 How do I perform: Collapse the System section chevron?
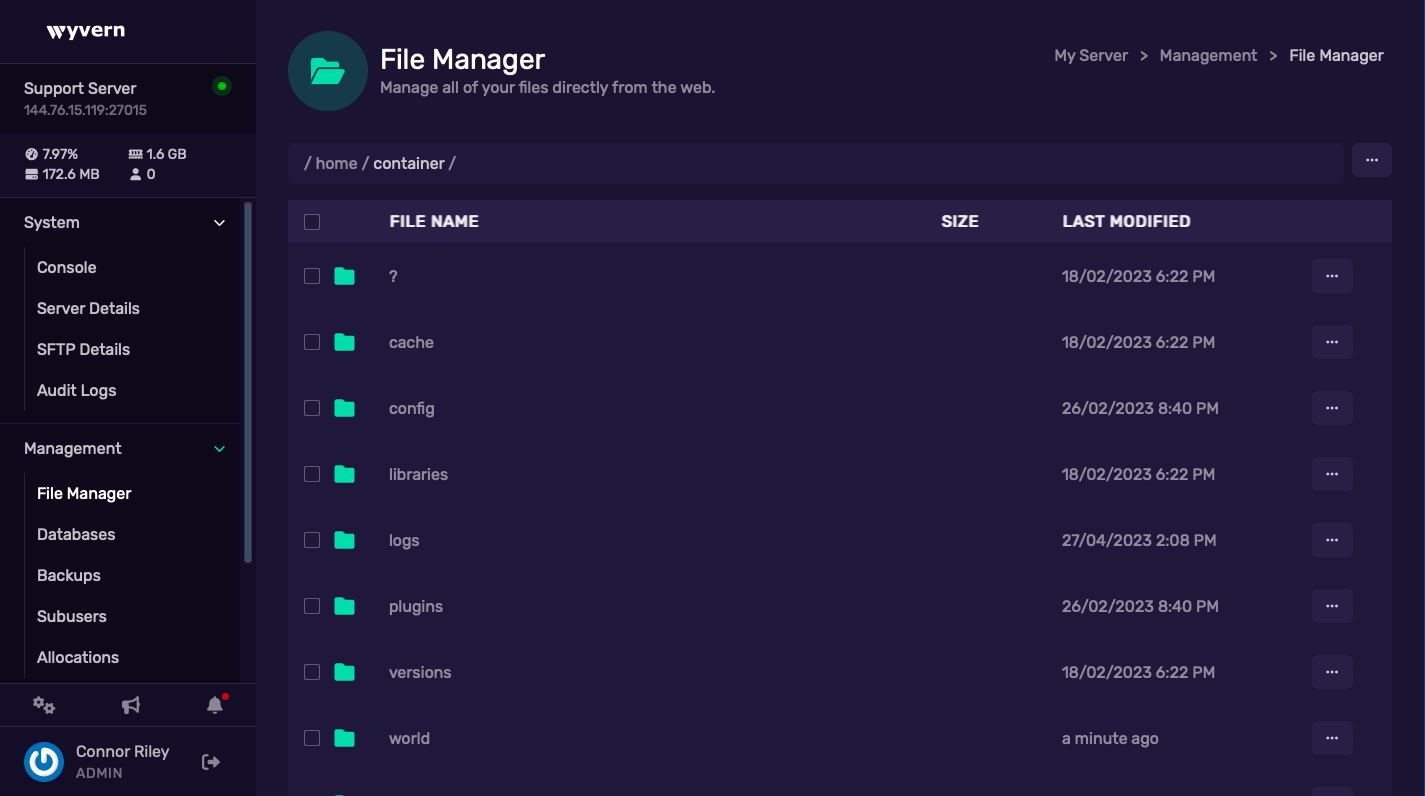pyautogui.click(x=220, y=223)
